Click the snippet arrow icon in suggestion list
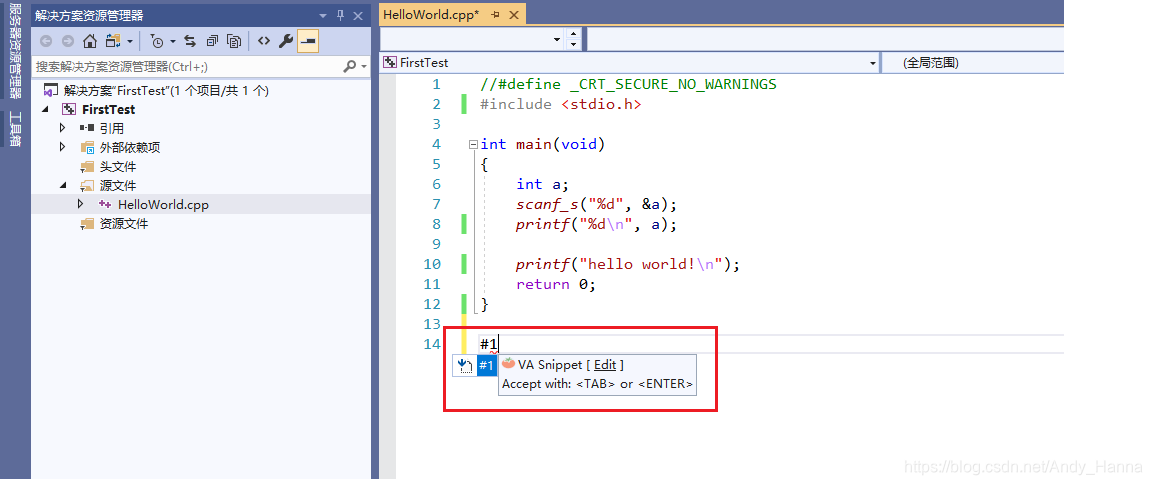This screenshot has width=1152, height=485. [464, 365]
